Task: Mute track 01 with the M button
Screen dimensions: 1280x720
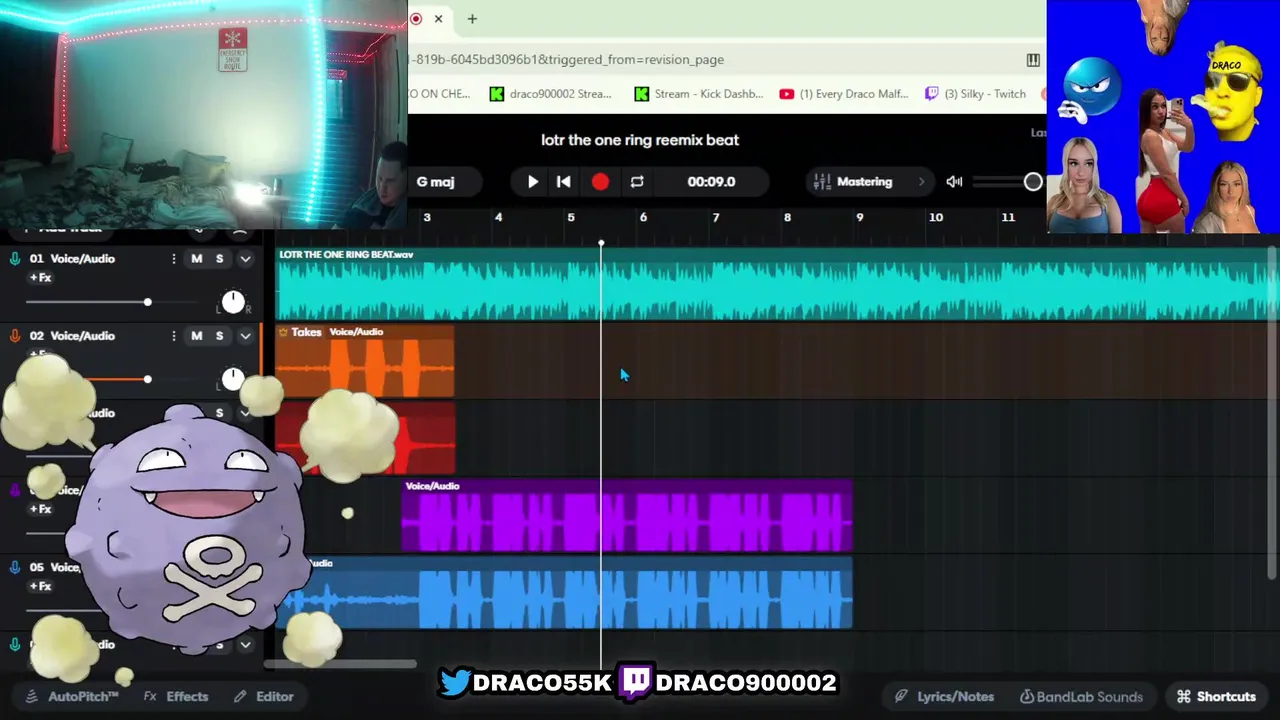Action: [x=197, y=259]
